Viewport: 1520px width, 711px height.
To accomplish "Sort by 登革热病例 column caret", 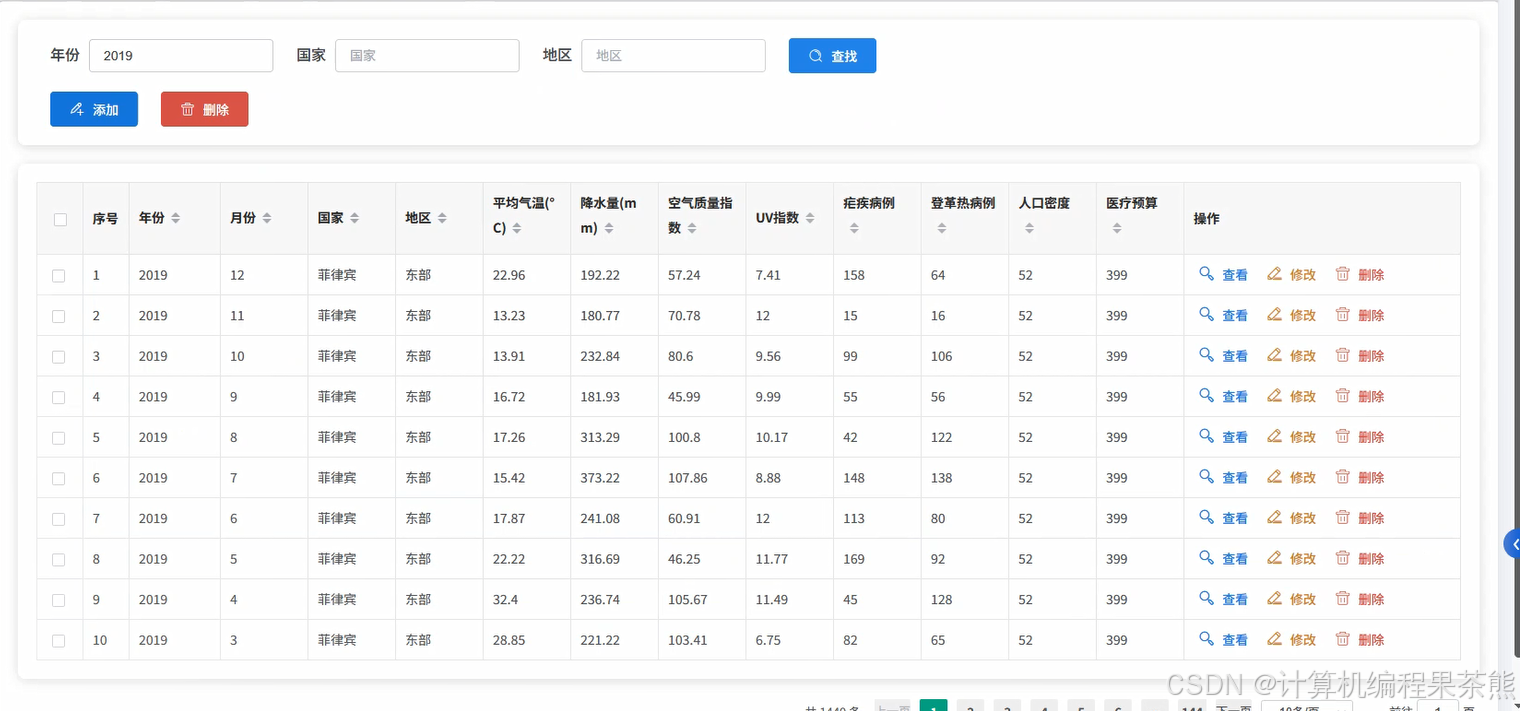I will click(x=942, y=228).
